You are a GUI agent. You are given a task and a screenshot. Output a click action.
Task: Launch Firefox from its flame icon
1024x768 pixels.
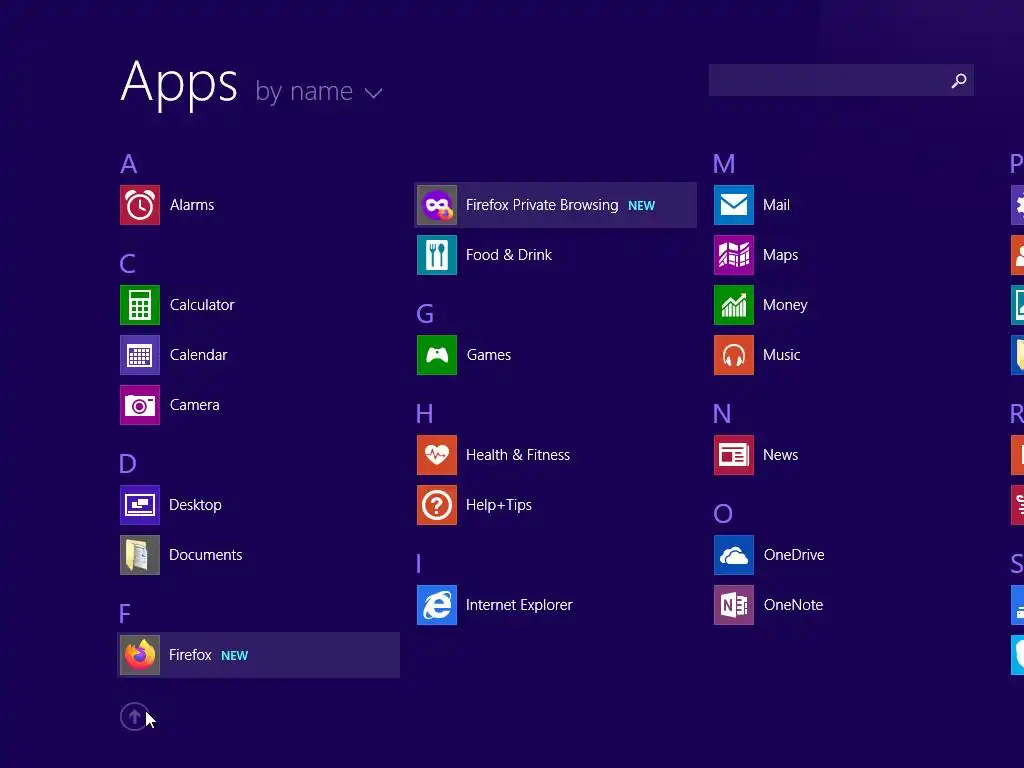tap(140, 655)
